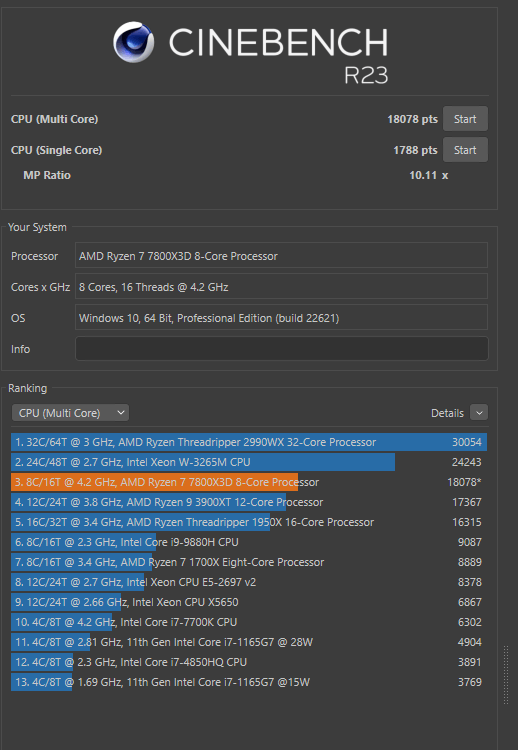Screen dimensions: 518x750
Task: Start the CPU Multi Core benchmark
Action: 465,119
